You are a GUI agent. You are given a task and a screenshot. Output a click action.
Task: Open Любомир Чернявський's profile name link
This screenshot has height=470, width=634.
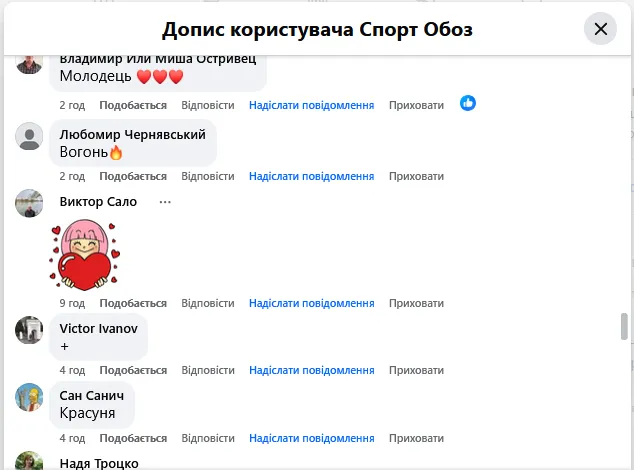132,134
